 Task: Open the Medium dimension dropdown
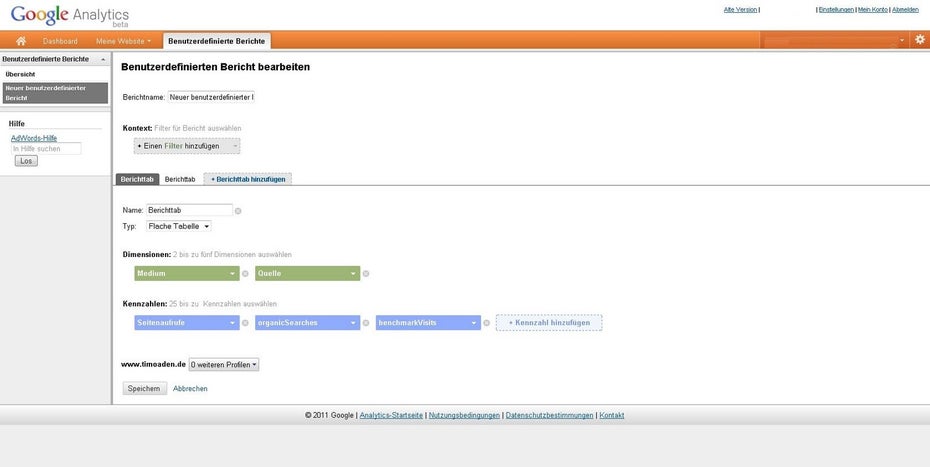pyautogui.click(x=187, y=274)
